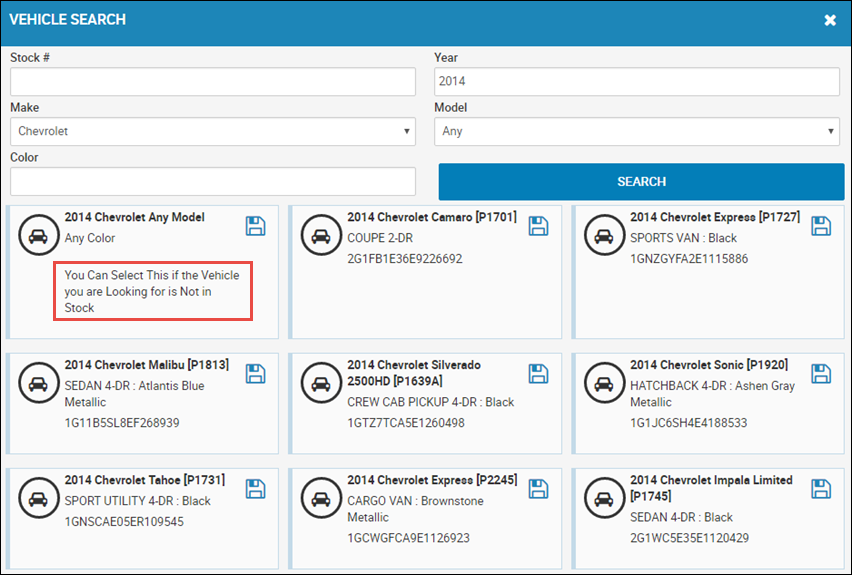
Task: Select 2014 Chevrolet Sonic [P1920] title
Action: click(x=709, y=365)
